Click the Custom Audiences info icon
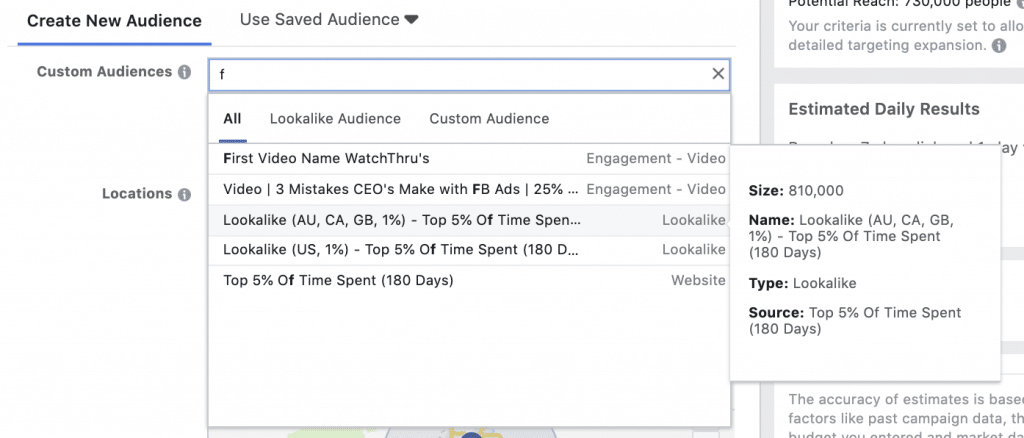 [184, 72]
